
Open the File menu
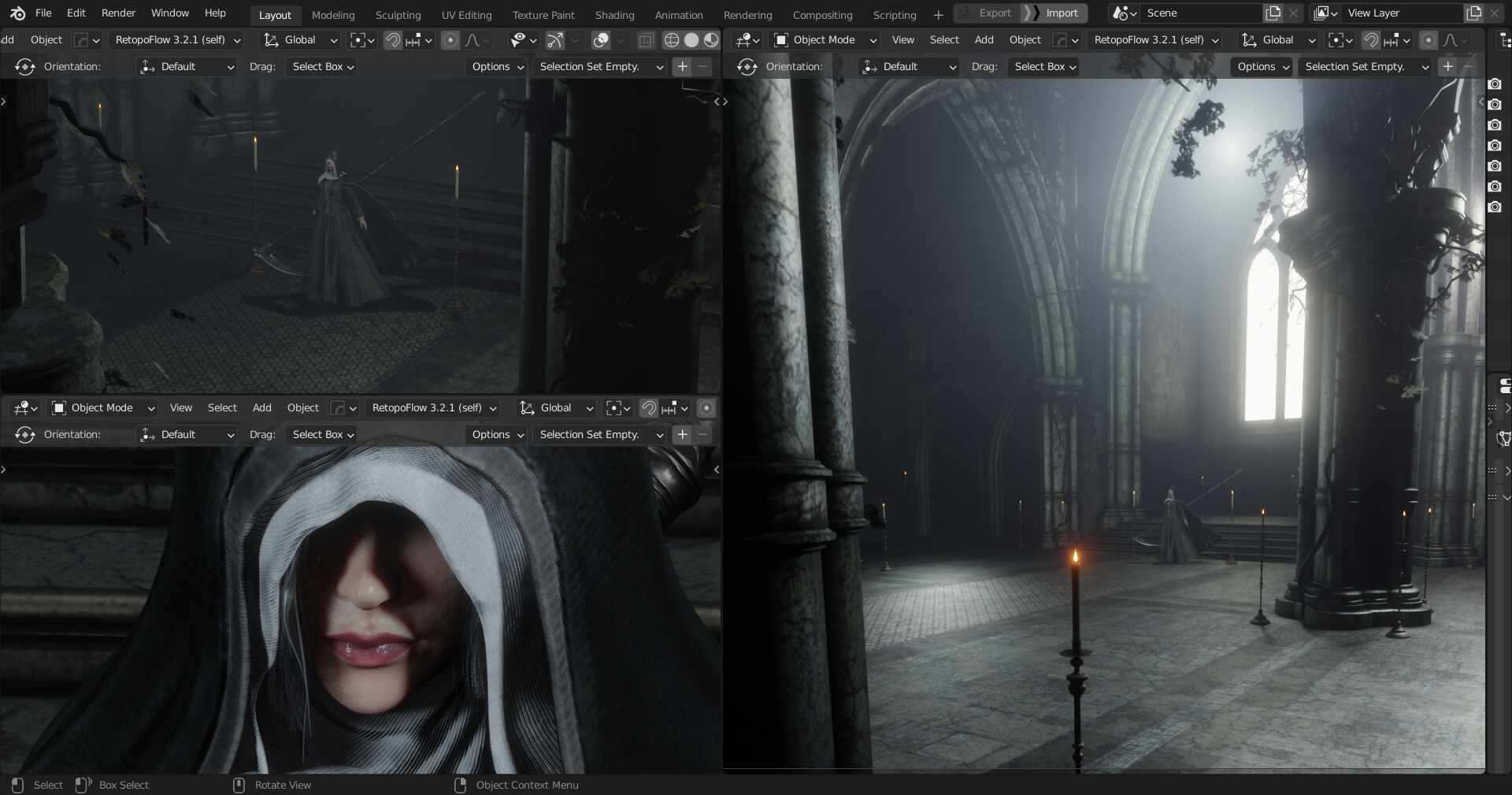click(43, 13)
